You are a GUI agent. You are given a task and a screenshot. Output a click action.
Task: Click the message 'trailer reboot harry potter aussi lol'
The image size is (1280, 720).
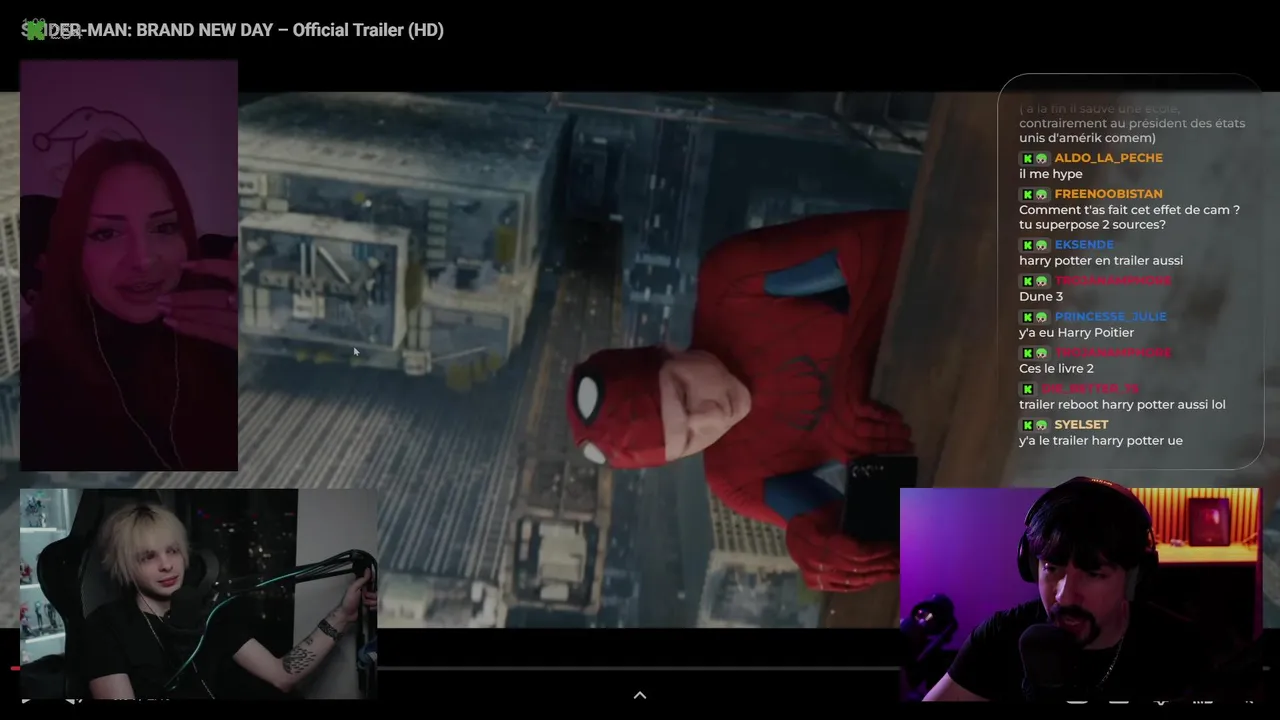(x=1122, y=405)
